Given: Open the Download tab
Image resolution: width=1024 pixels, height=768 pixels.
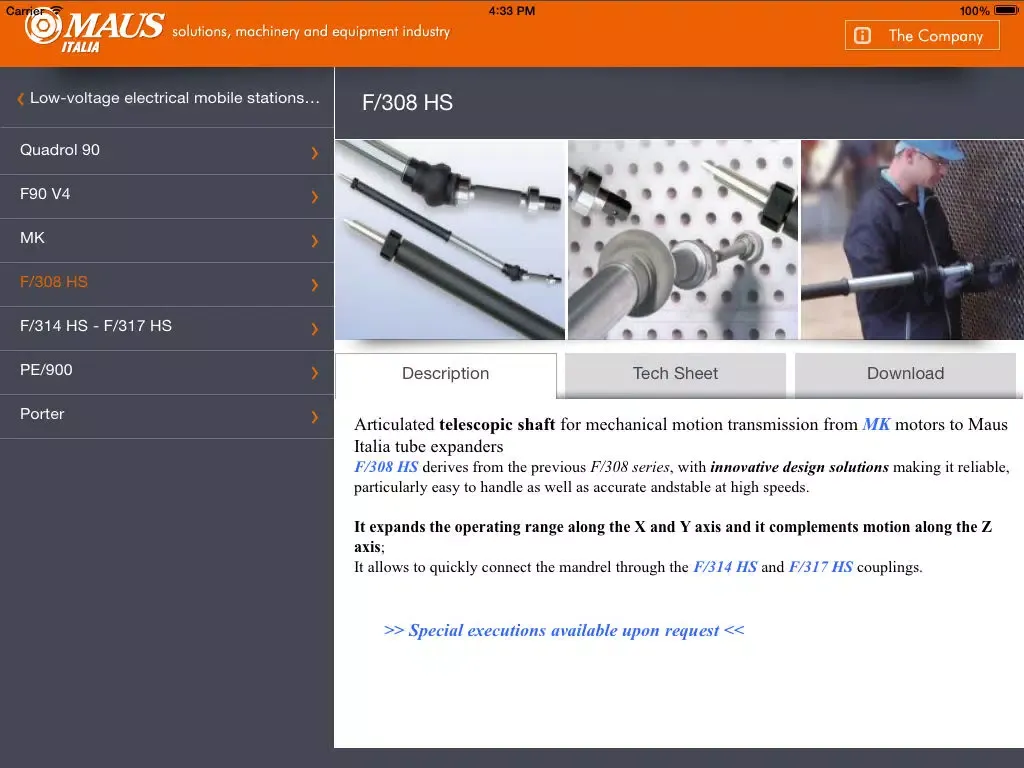Looking at the screenshot, I should point(905,374).
